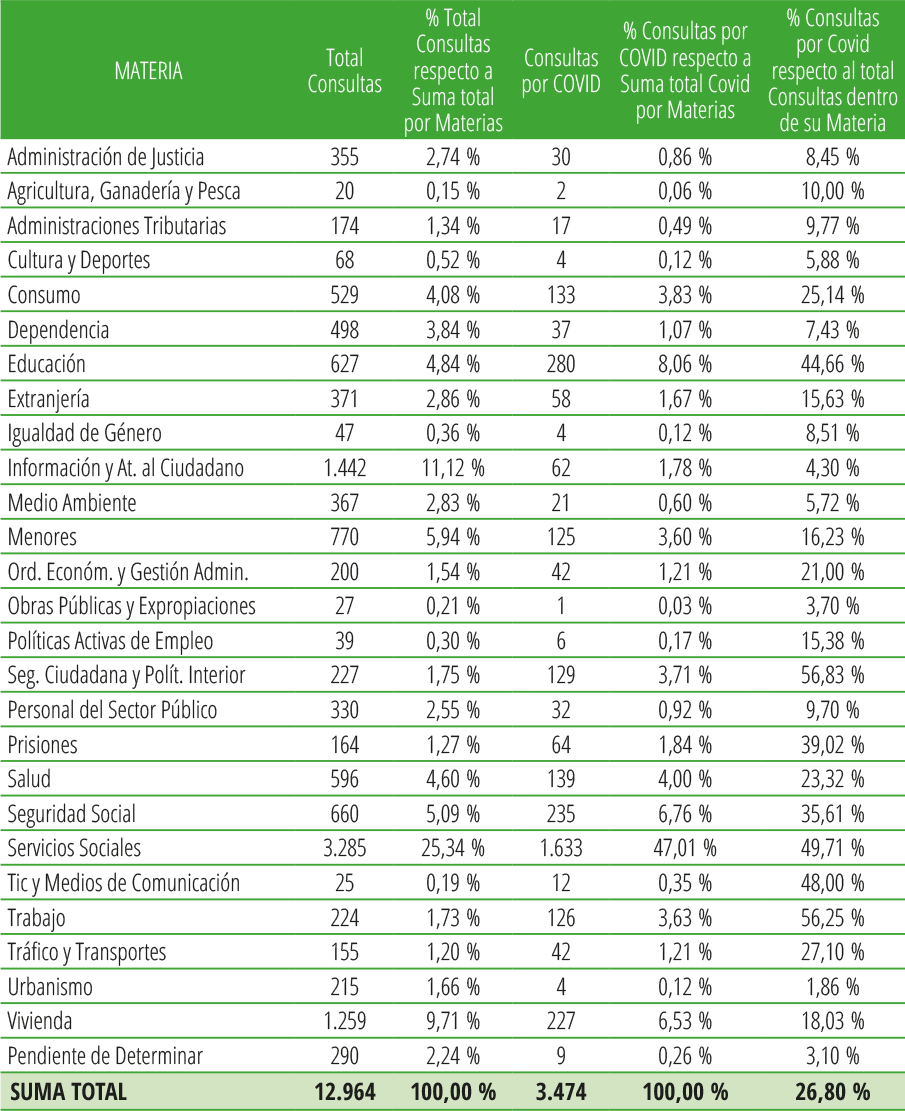Select Agricultura, Ganadería y Pesca row label

tap(124, 191)
